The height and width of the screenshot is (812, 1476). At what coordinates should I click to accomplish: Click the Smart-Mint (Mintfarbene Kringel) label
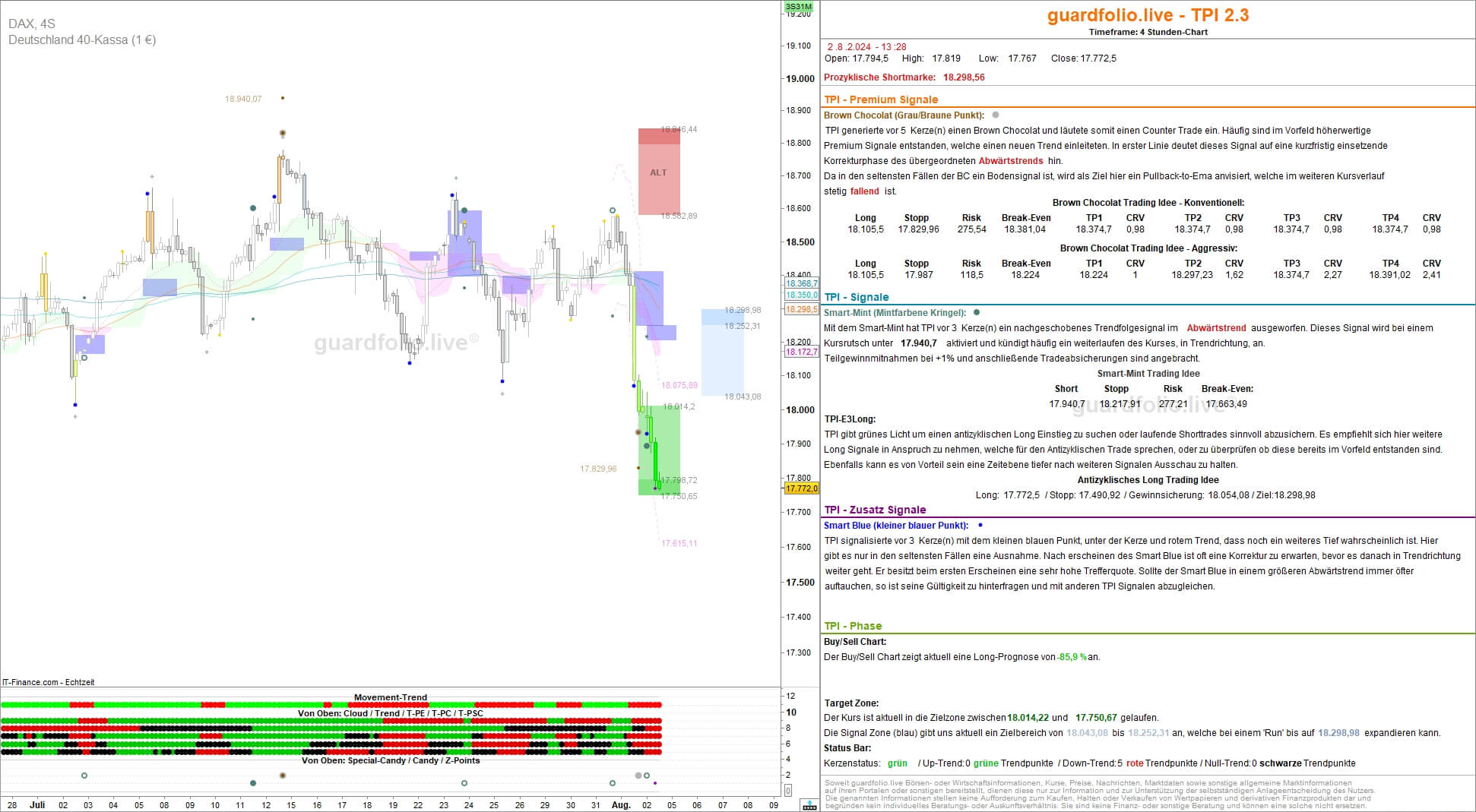(895, 312)
